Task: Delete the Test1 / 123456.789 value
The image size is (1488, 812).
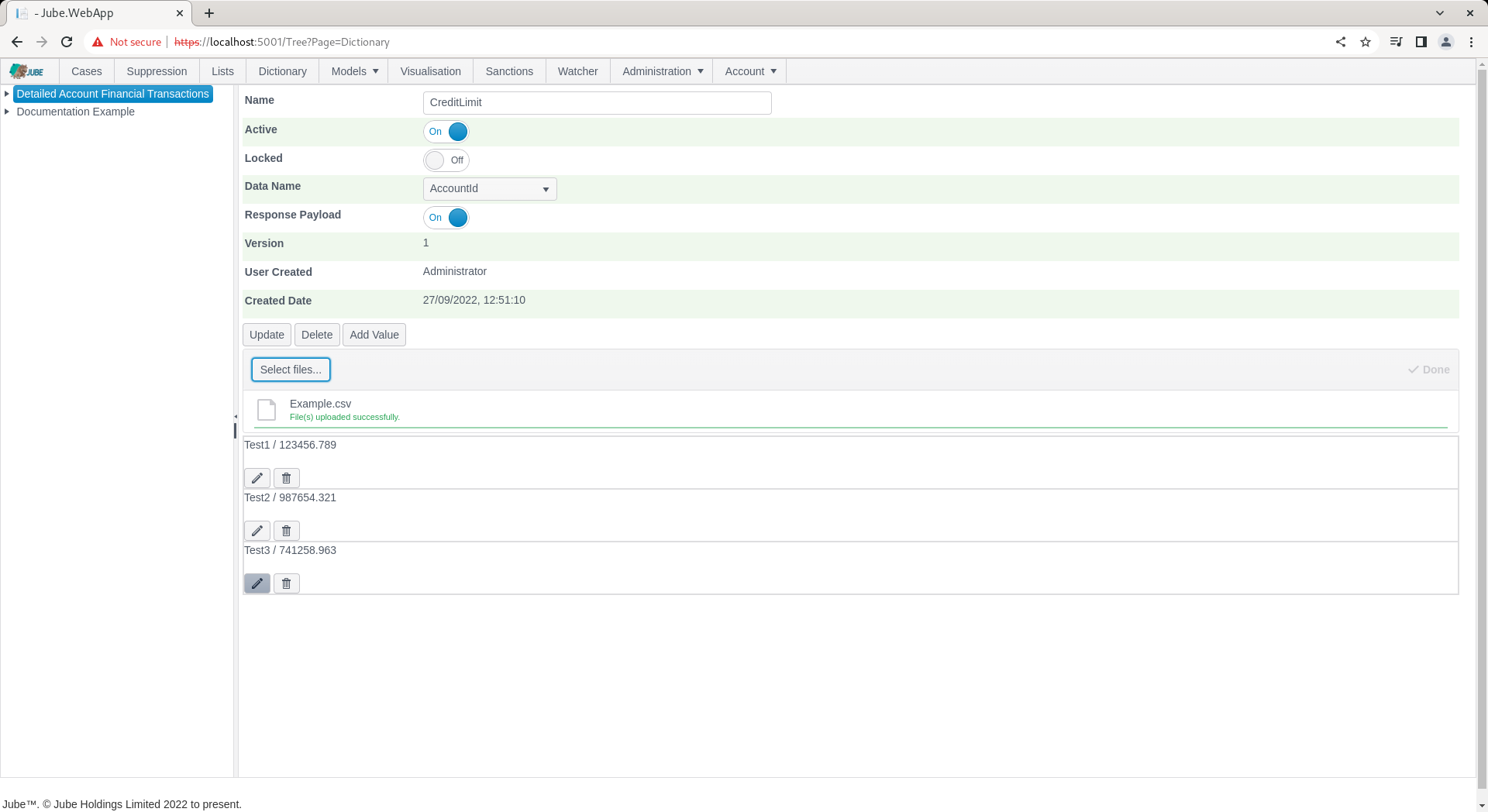Action: point(287,478)
